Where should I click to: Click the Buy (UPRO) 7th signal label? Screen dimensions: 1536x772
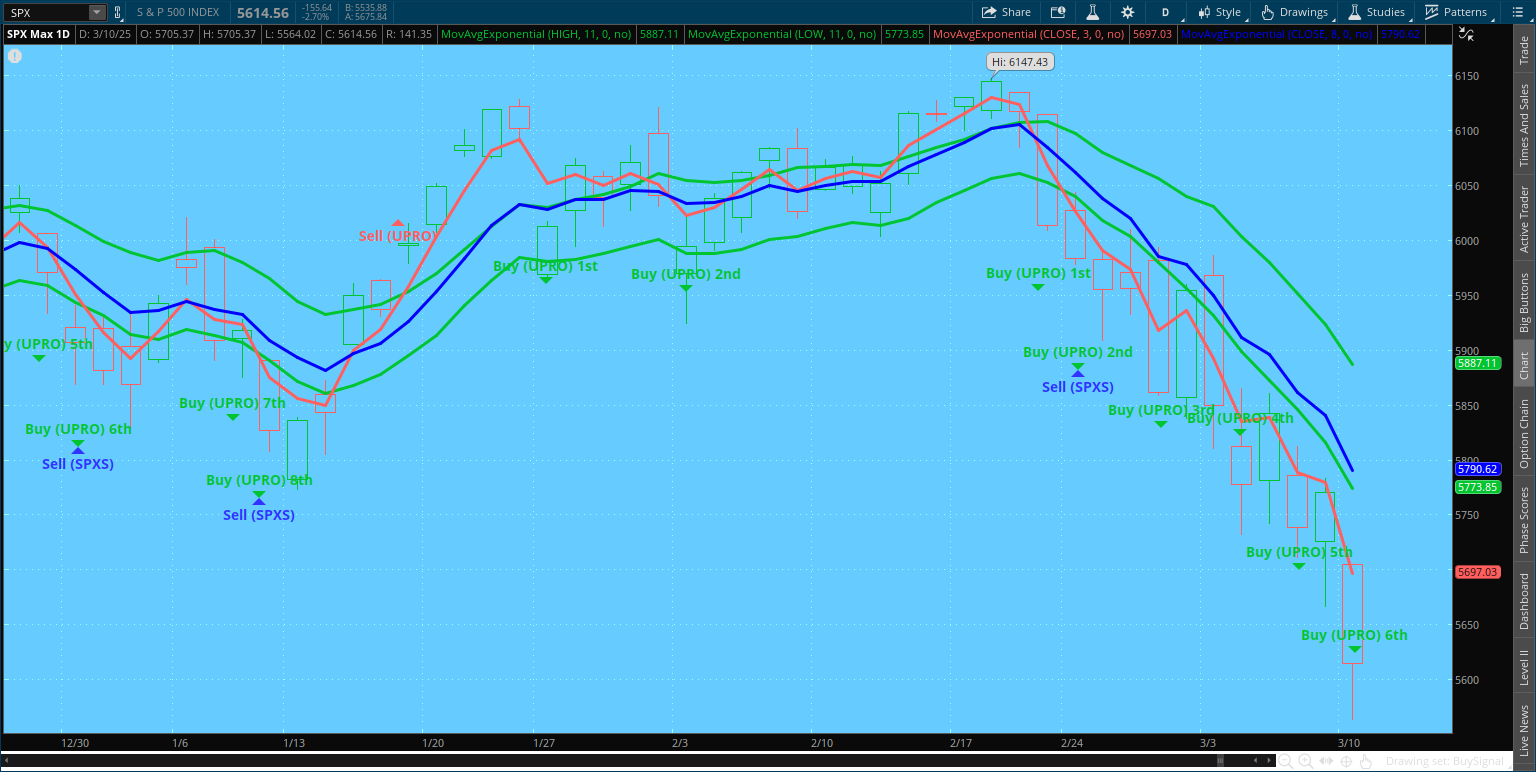(232, 403)
